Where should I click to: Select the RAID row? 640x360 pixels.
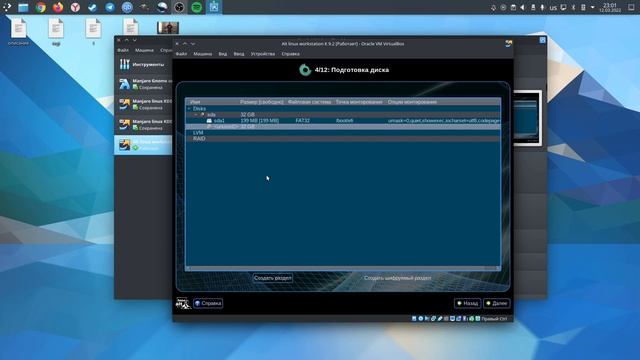343,139
